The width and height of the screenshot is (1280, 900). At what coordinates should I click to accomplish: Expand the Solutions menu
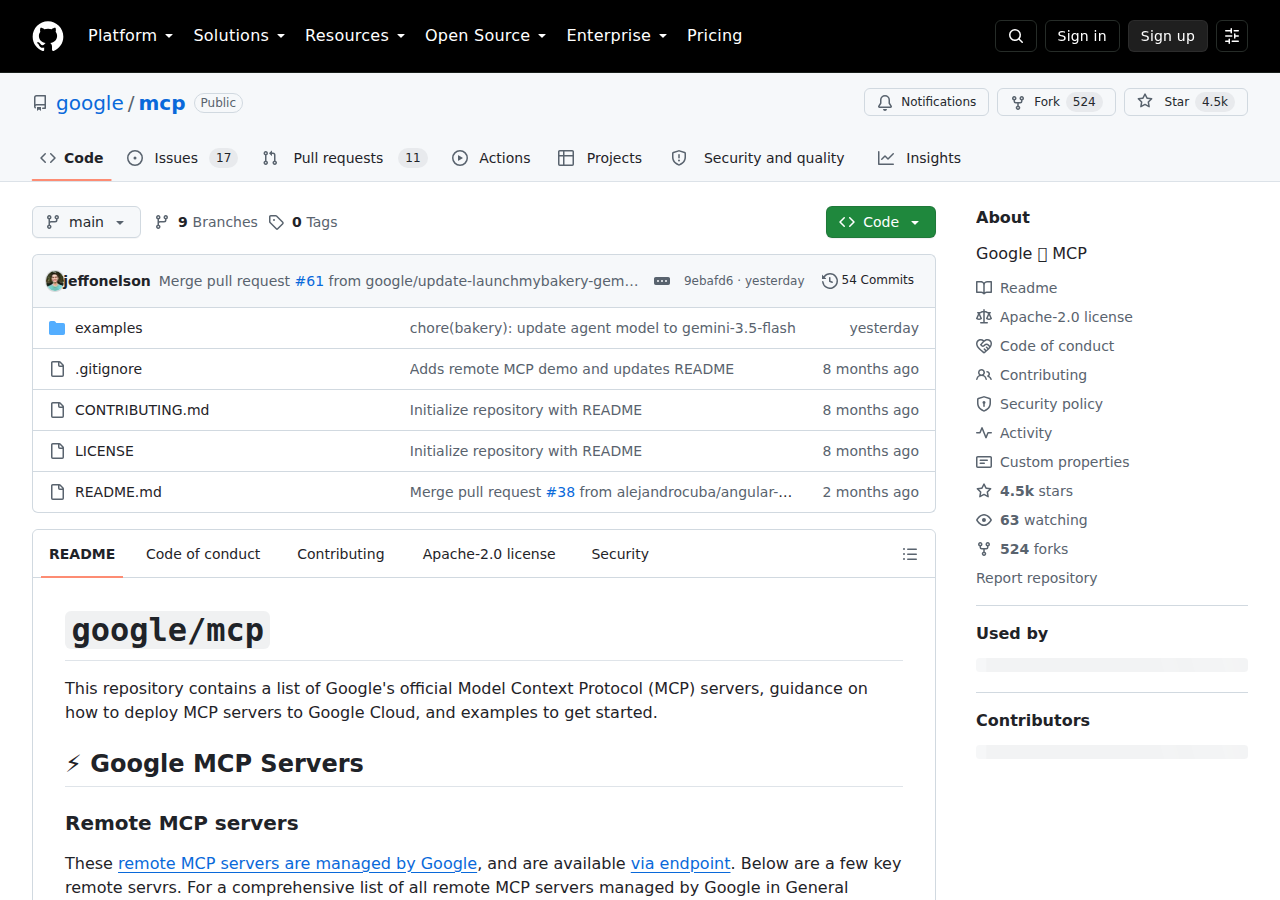coord(239,36)
